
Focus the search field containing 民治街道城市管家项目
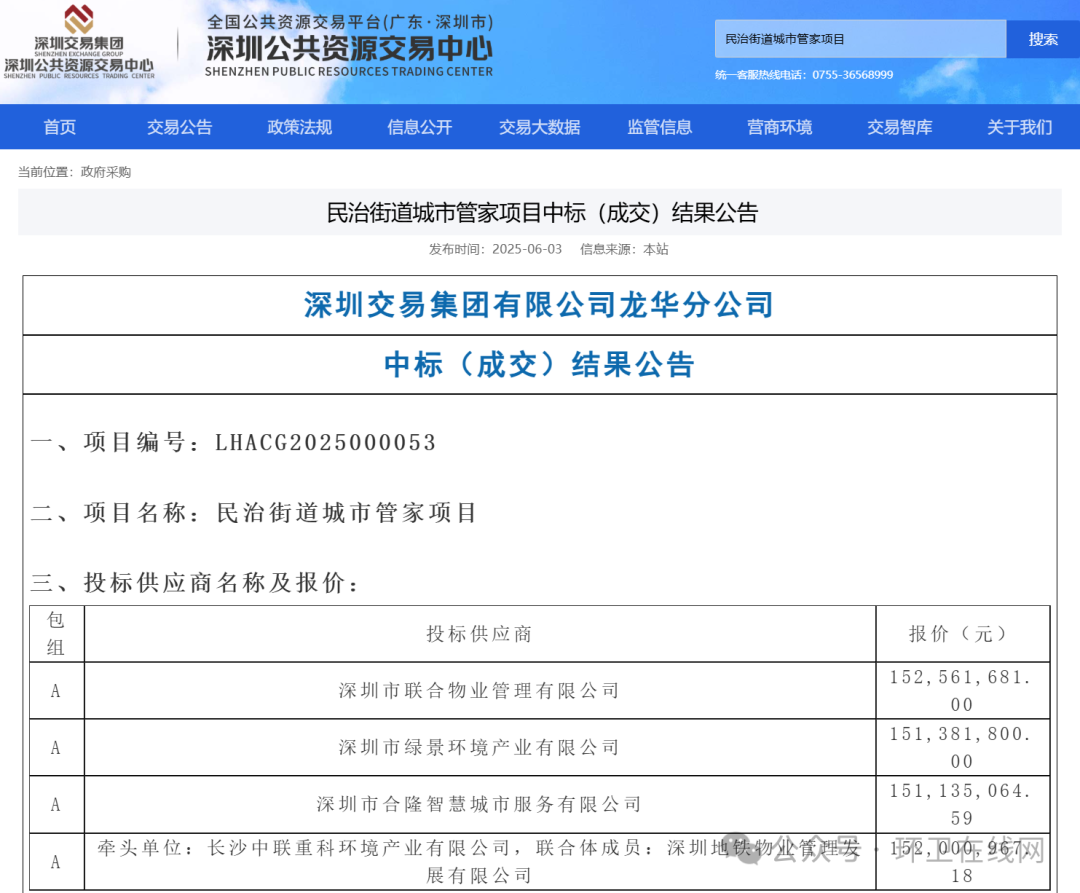(x=860, y=39)
